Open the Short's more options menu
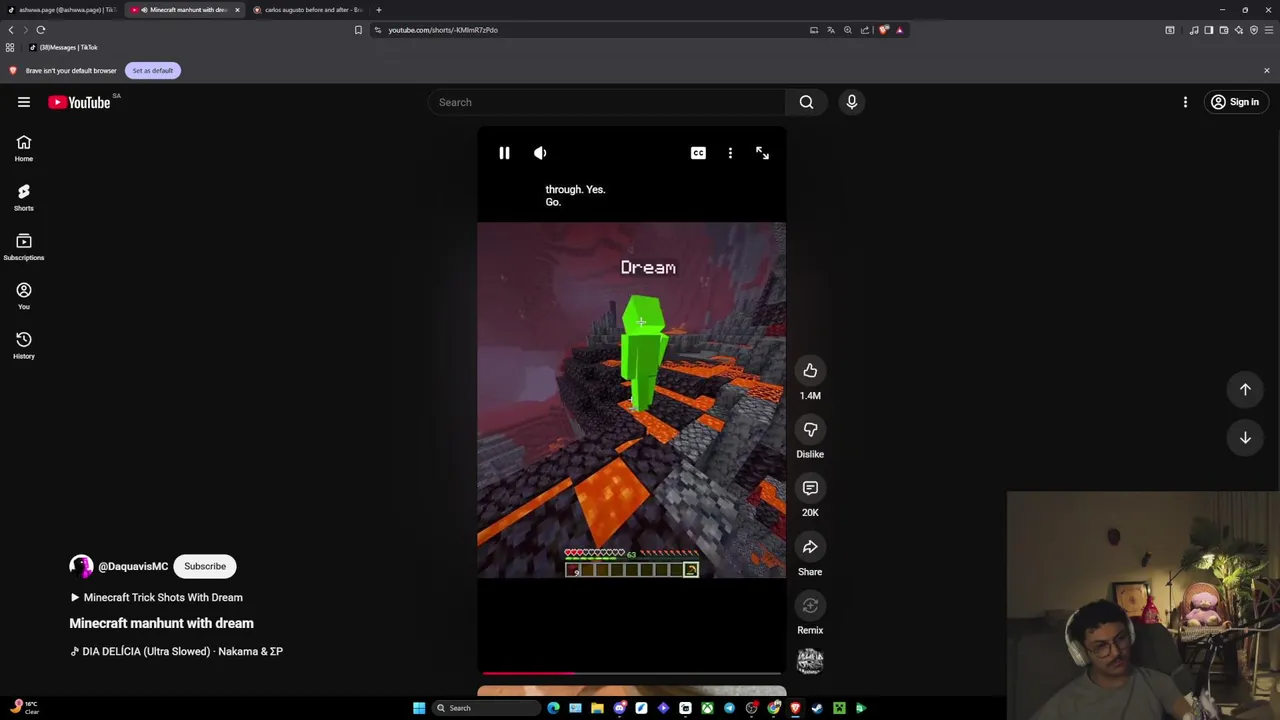Screen dimensions: 1280x720 [x=730, y=153]
